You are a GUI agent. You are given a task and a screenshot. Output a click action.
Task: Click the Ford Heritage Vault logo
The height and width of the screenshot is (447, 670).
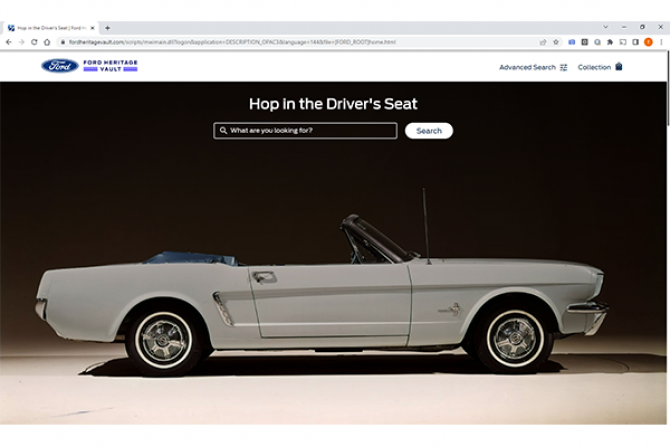point(89,66)
